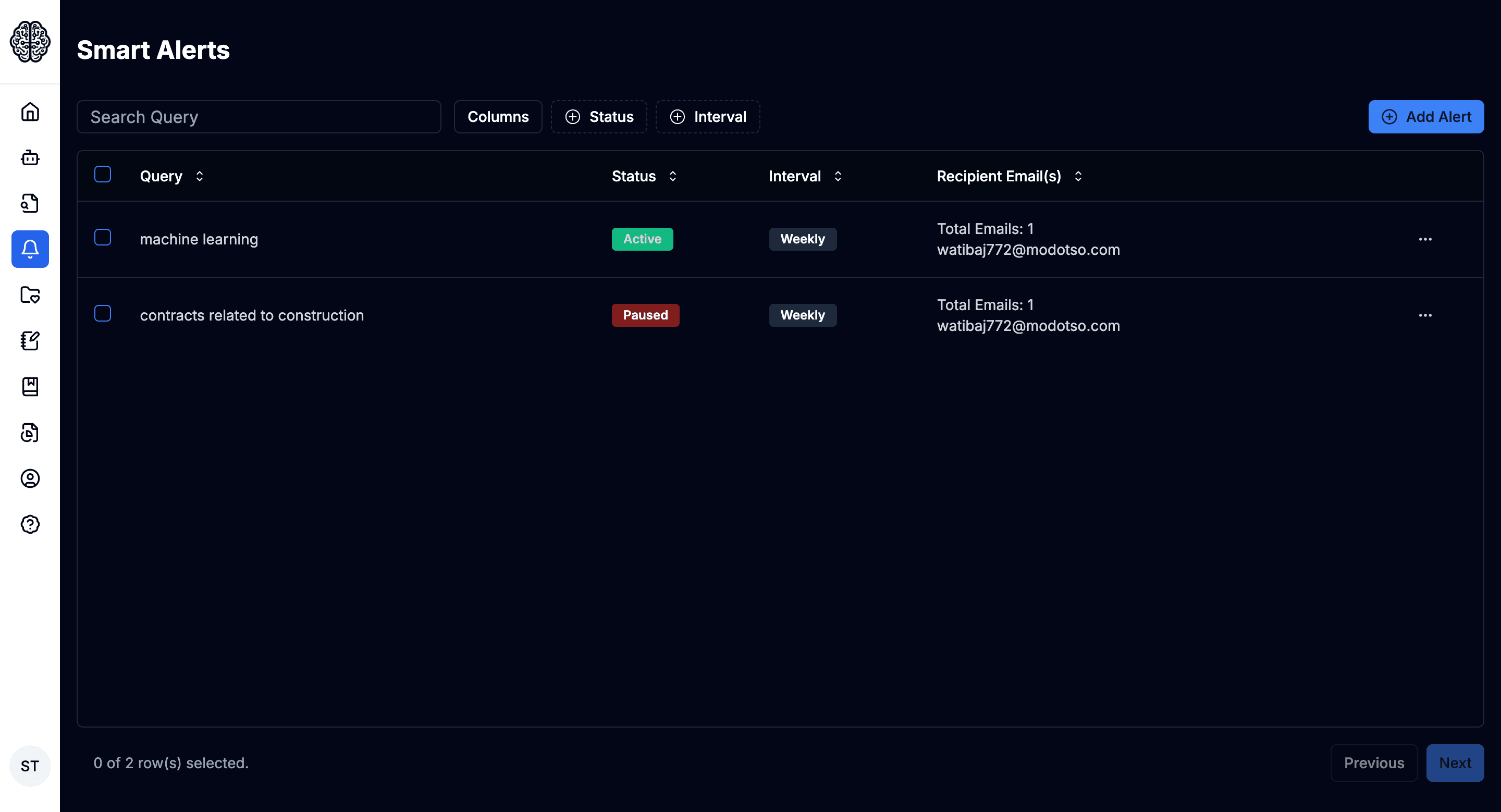Click the home icon in sidebar

(x=30, y=111)
